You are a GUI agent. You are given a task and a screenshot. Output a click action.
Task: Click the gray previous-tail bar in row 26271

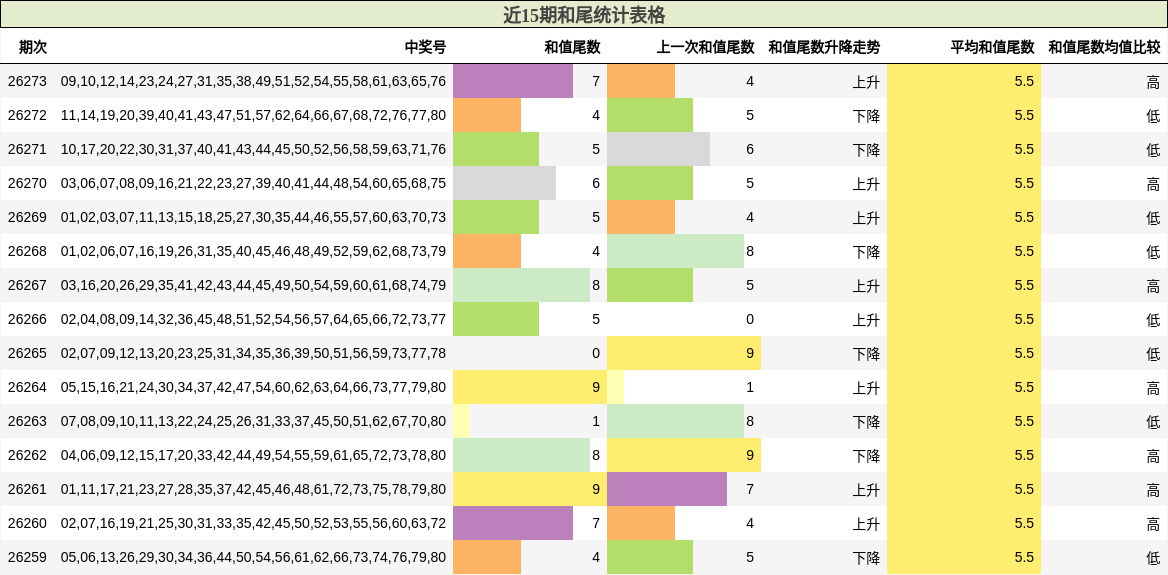658,150
